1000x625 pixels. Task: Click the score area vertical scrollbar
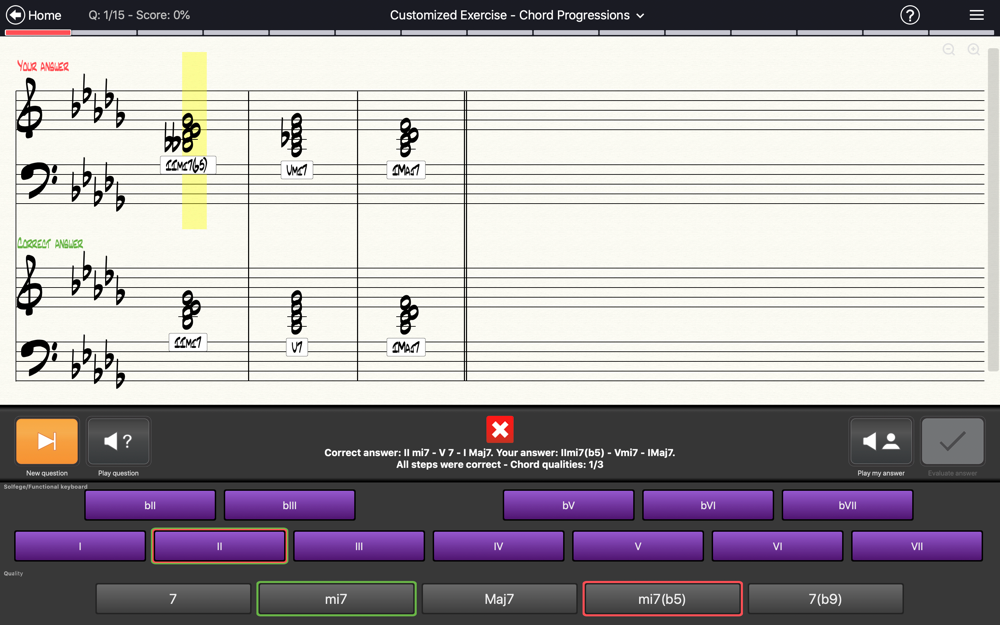993,210
